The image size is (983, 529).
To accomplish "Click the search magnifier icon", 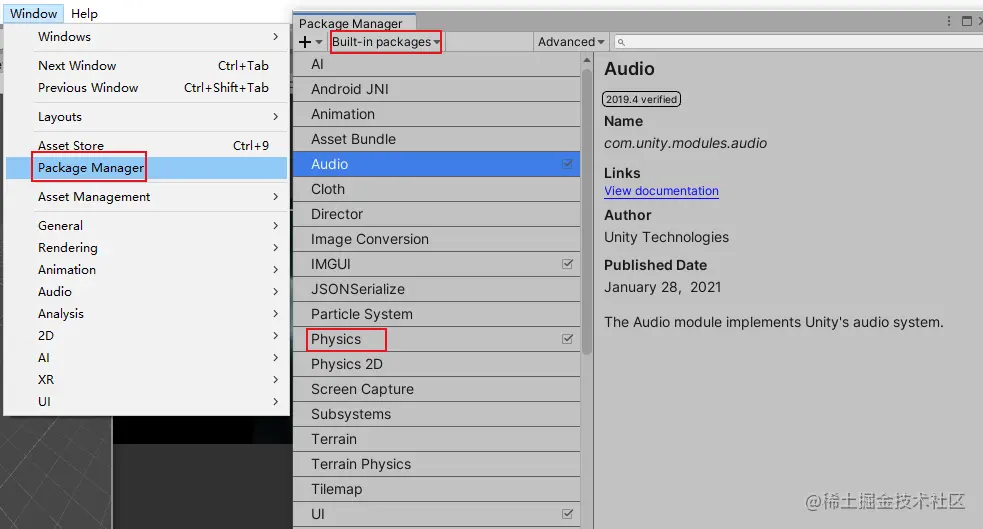I will (621, 43).
